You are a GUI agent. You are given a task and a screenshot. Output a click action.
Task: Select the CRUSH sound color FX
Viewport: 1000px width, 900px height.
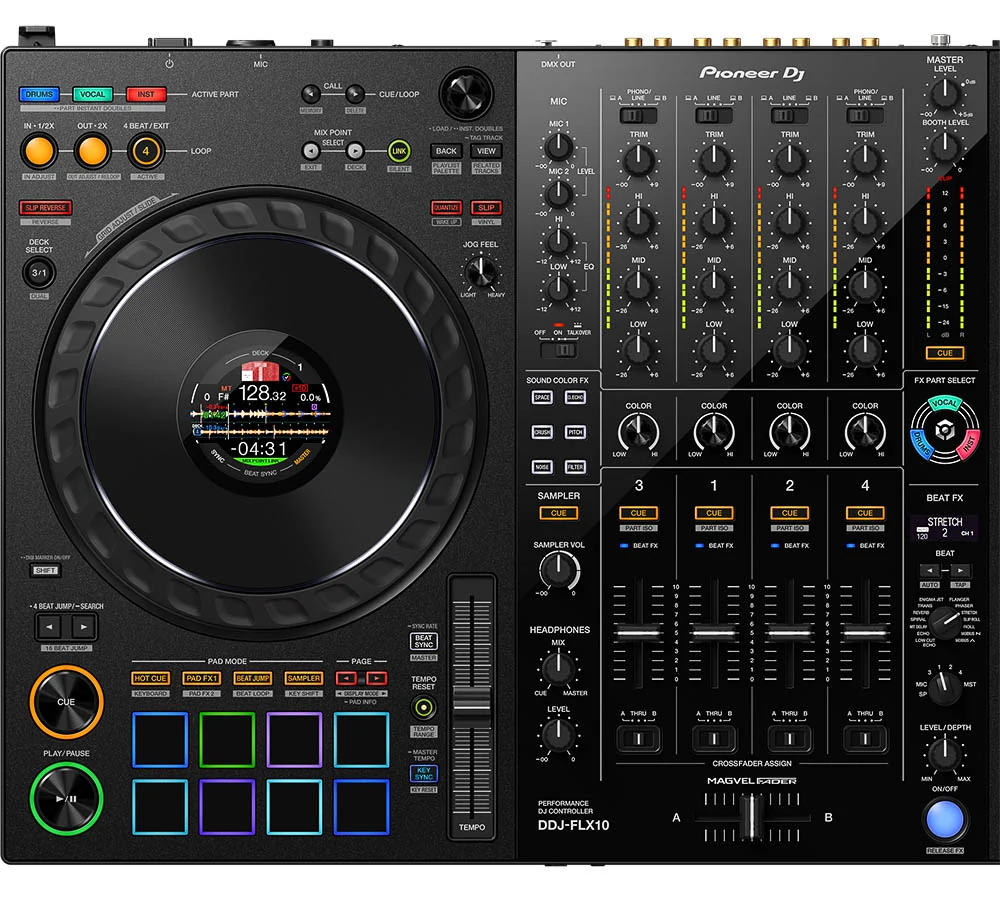pyautogui.click(x=542, y=432)
